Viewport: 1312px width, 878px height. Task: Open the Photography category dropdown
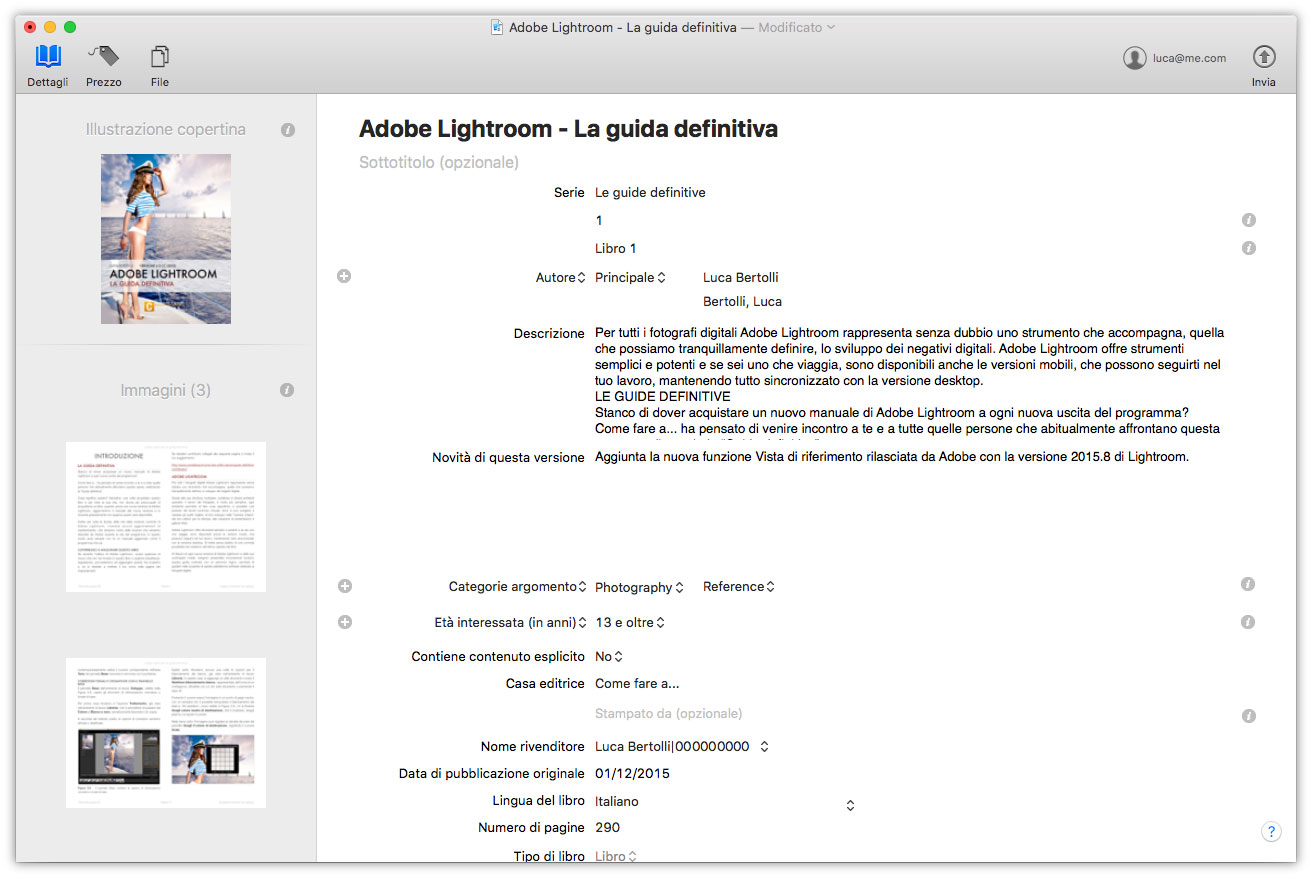pos(639,587)
